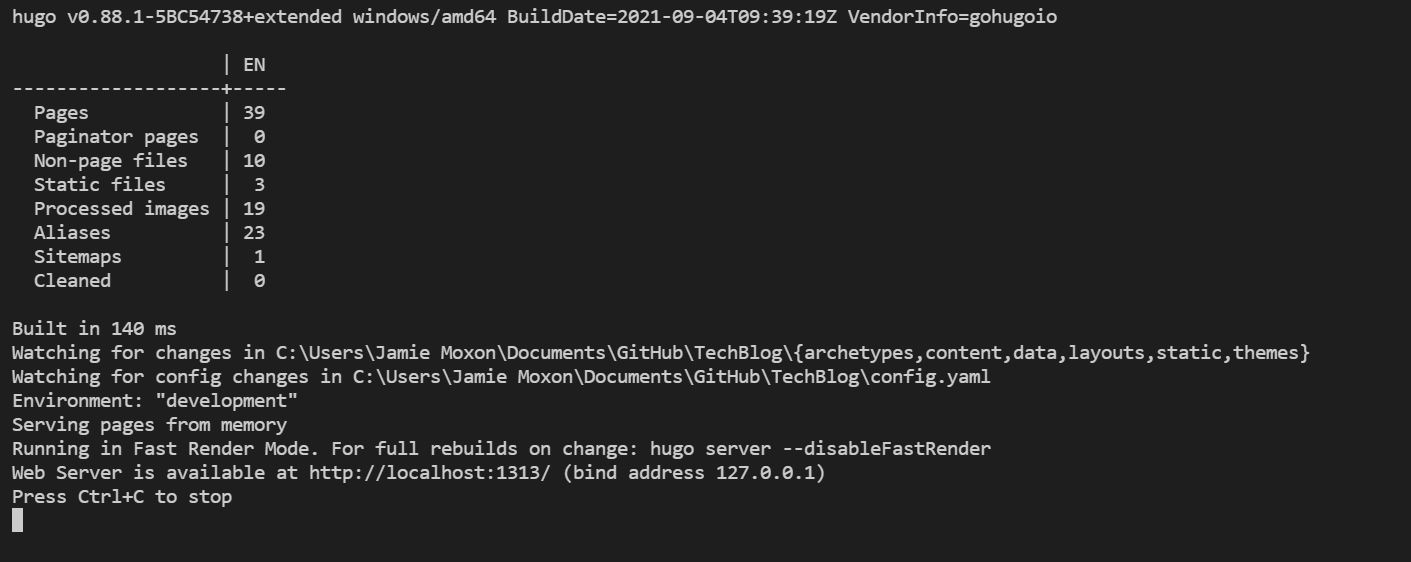Open the http://localhost:1313/ web server link
The width and height of the screenshot is (1411, 562).
click(429, 473)
